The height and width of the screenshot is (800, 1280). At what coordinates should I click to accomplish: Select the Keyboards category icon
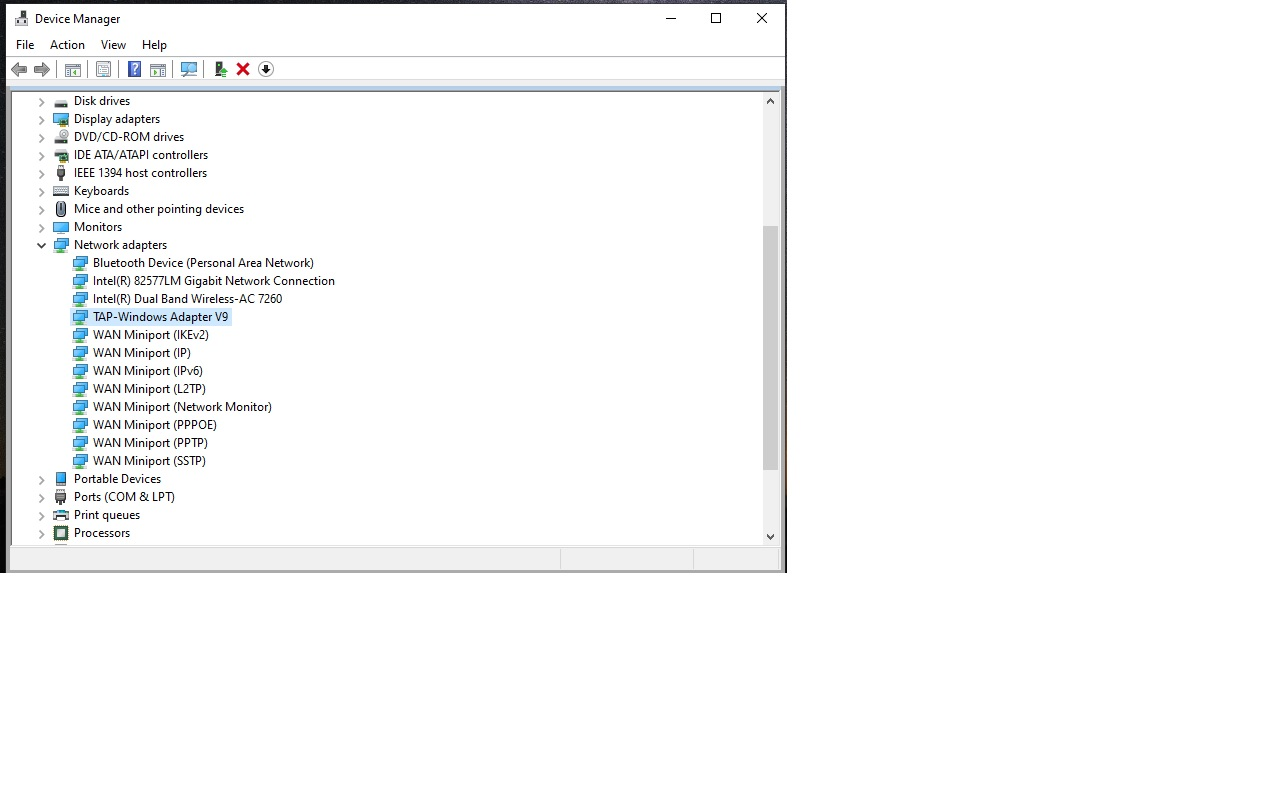pyautogui.click(x=61, y=191)
